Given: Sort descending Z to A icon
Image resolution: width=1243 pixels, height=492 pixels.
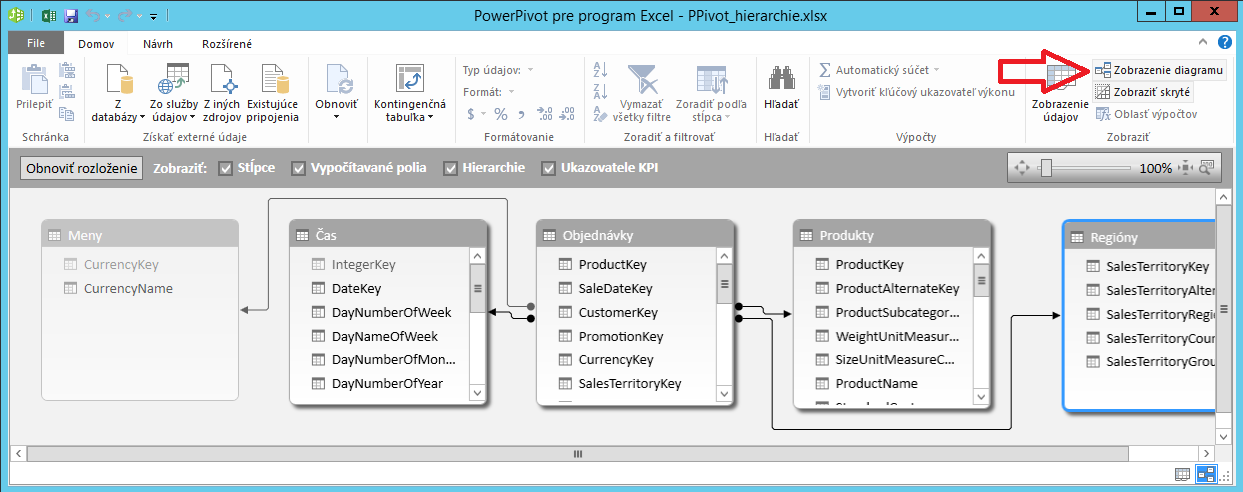Looking at the screenshot, I should (x=601, y=91).
